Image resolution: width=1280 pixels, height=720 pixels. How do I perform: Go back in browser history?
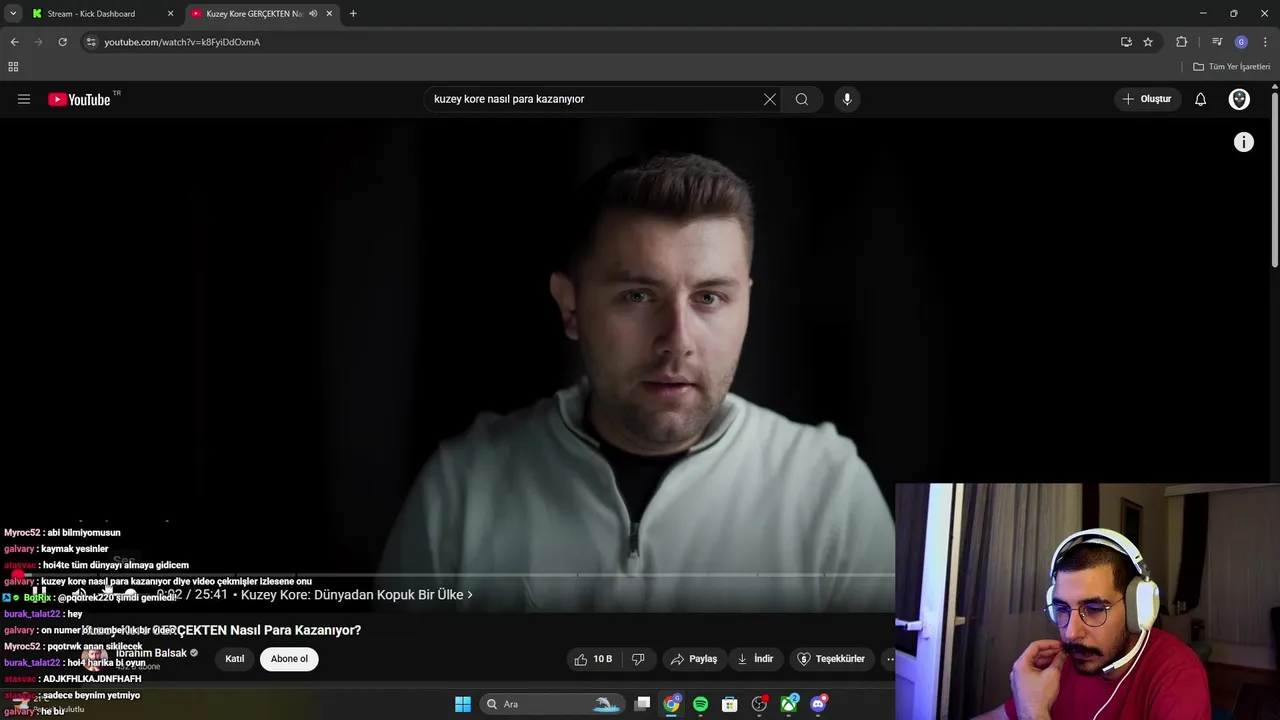[14, 42]
